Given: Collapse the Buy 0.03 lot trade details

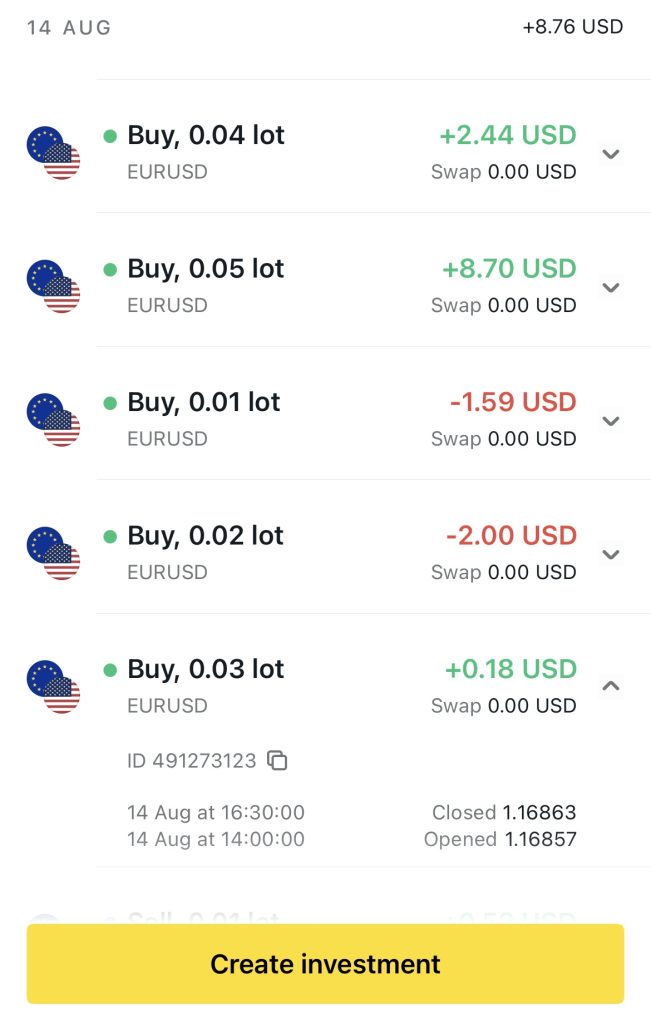Looking at the screenshot, I should [x=612, y=686].
